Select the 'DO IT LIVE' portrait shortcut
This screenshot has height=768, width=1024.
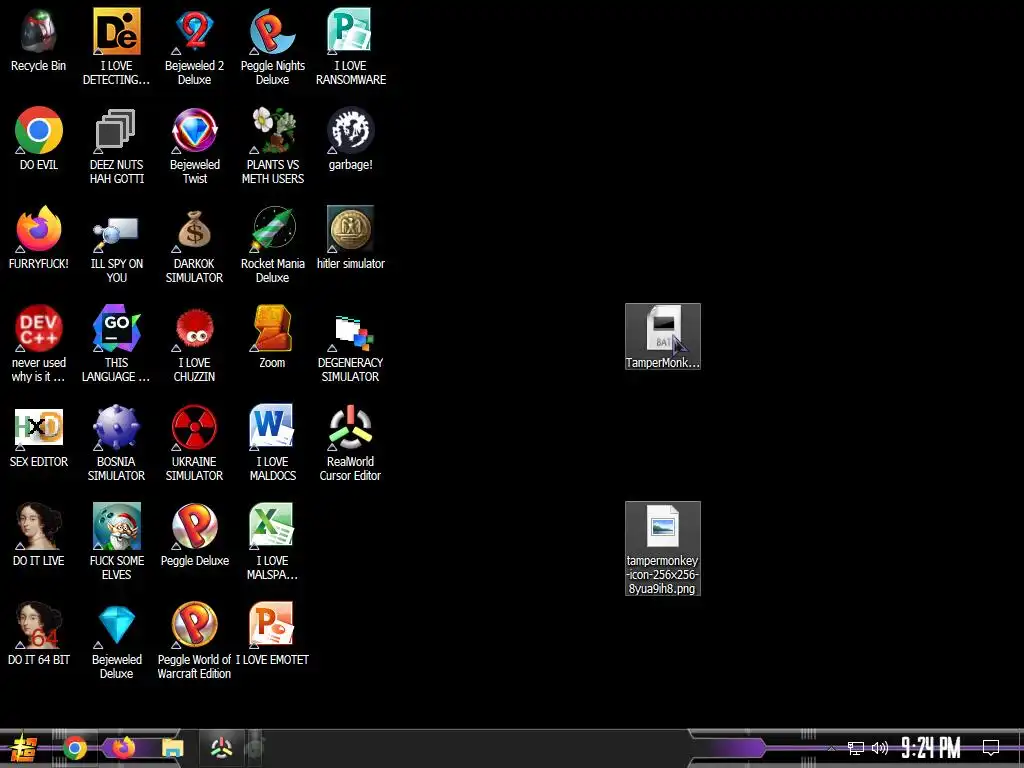click(x=39, y=535)
